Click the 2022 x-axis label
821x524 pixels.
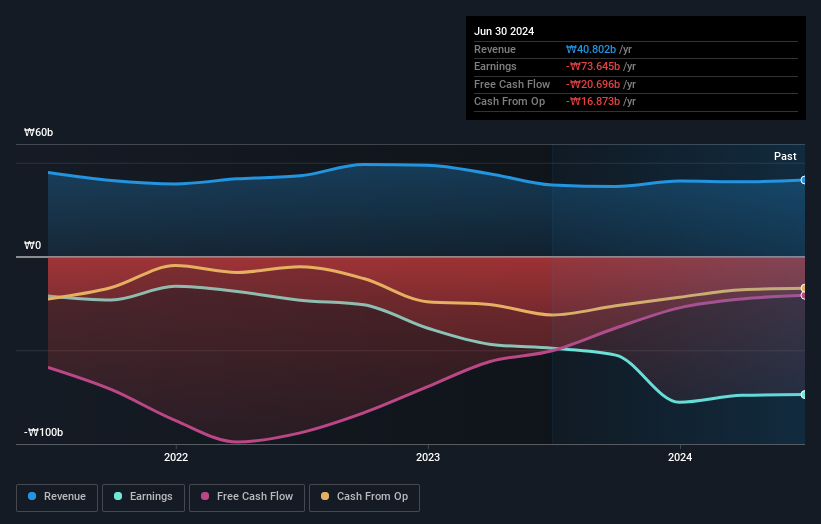point(176,458)
